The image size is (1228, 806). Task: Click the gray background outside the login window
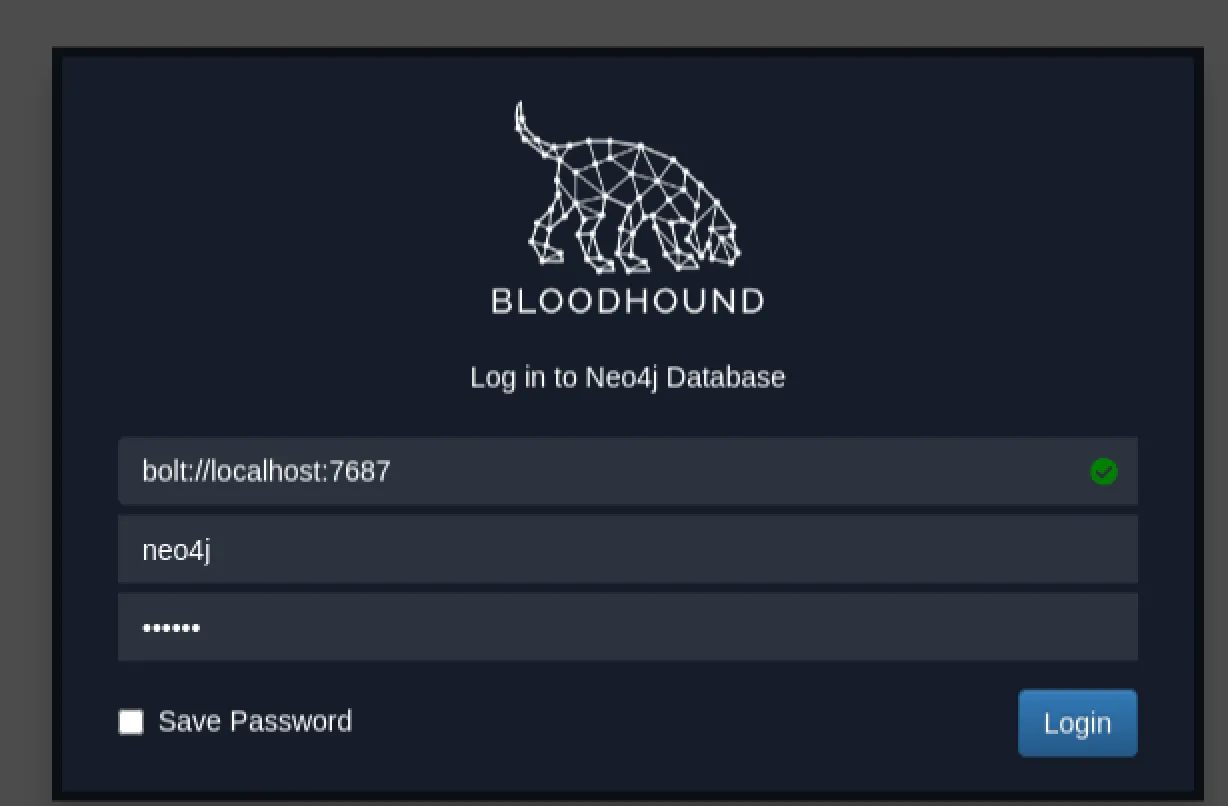[25, 400]
